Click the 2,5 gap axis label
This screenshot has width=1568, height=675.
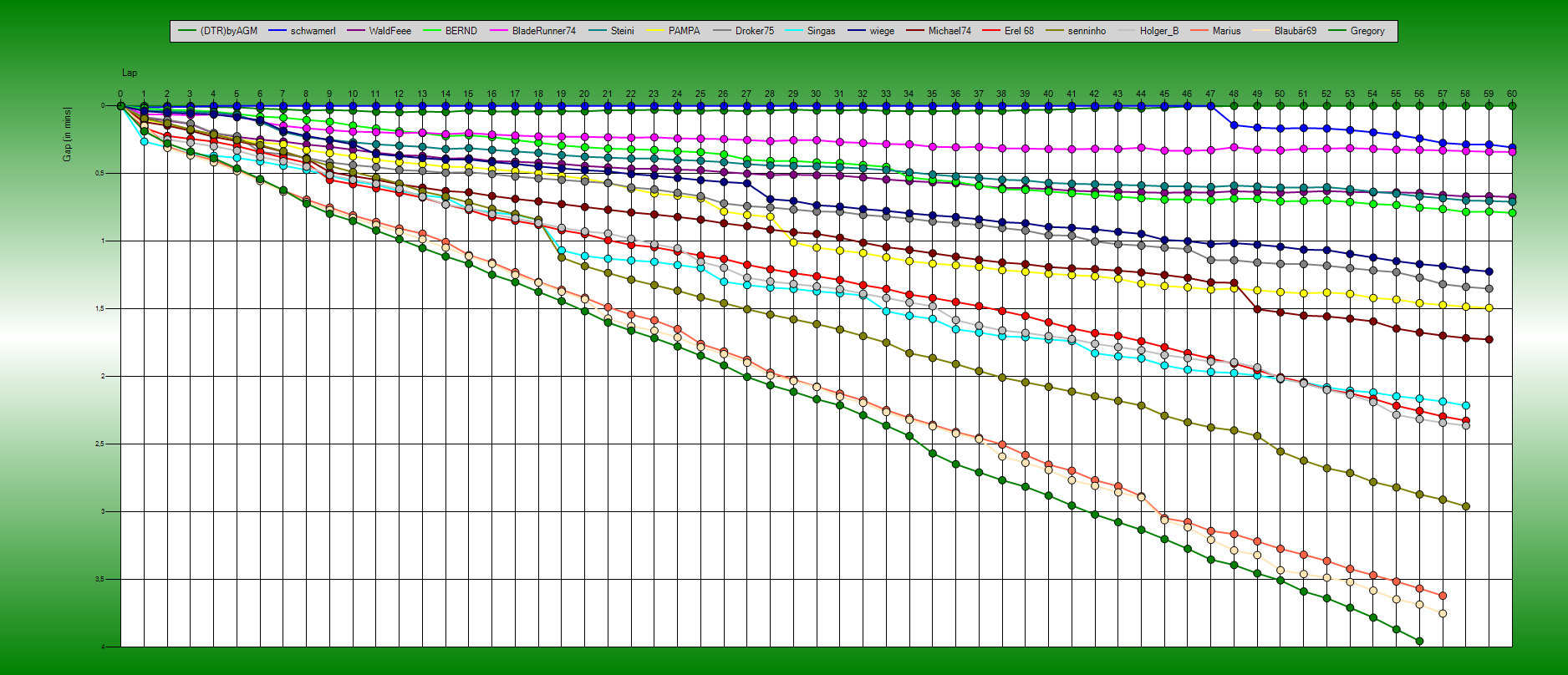pyautogui.click(x=99, y=444)
